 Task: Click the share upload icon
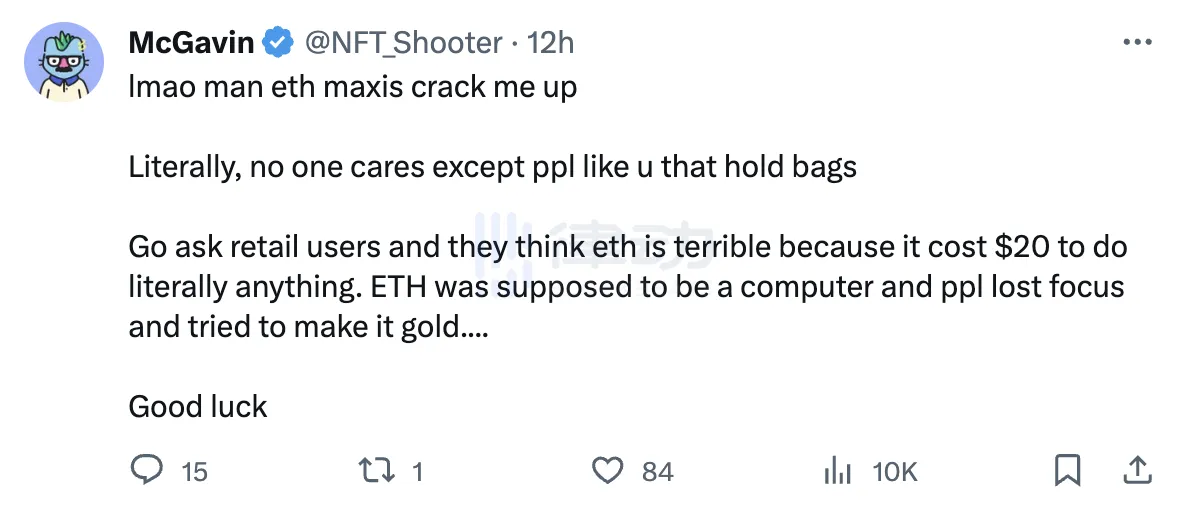(x=1138, y=469)
